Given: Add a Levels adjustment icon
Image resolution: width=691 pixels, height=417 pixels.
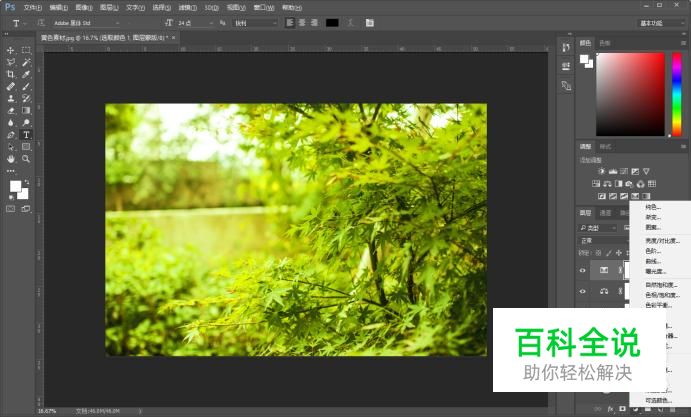Looking at the screenshot, I should click(x=613, y=171).
